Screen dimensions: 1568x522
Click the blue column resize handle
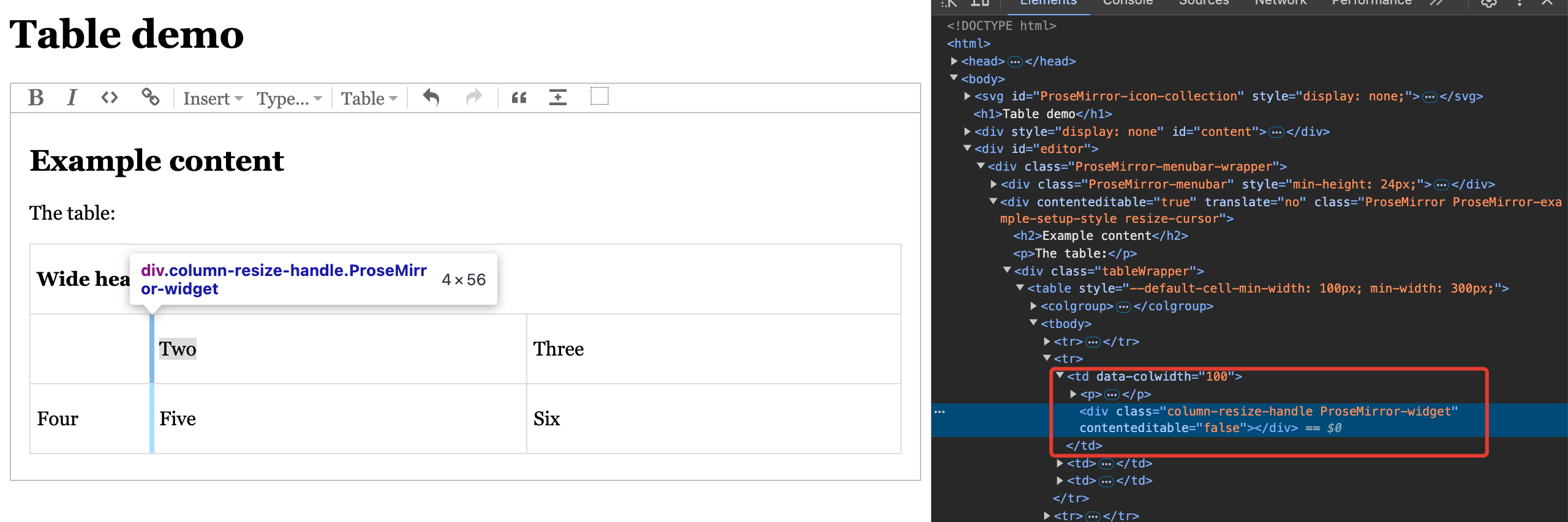click(152, 367)
